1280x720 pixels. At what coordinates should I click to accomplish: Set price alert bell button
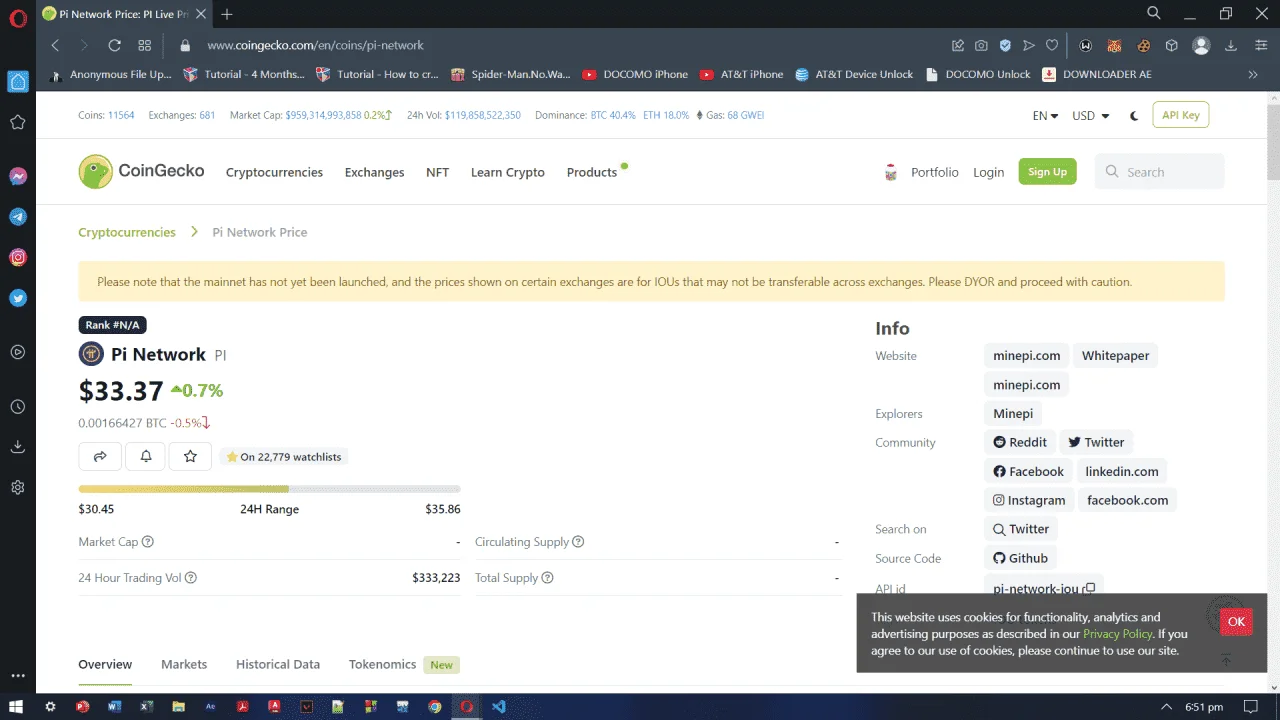point(145,456)
